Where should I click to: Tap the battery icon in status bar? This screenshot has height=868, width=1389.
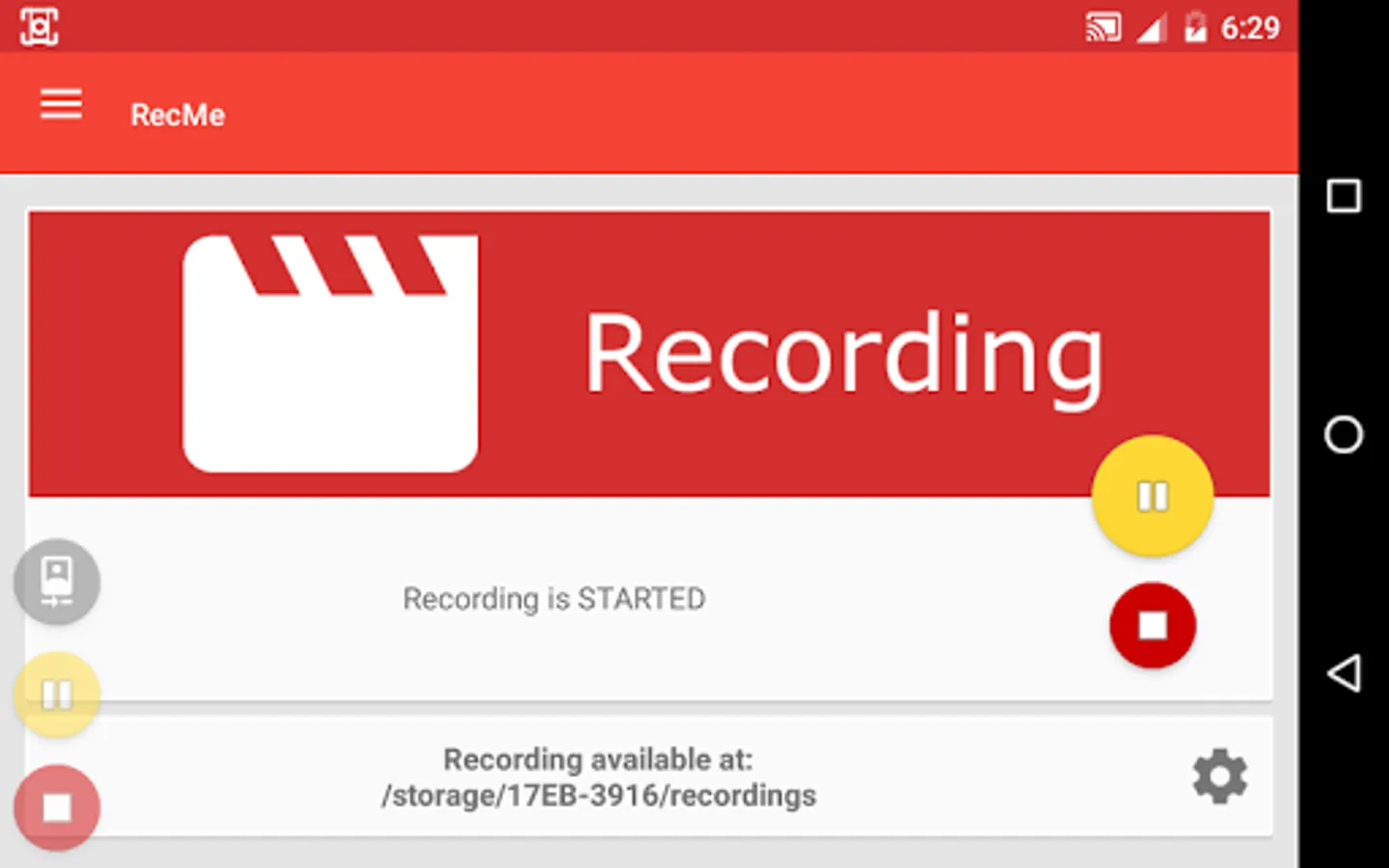pyautogui.click(x=1195, y=27)
